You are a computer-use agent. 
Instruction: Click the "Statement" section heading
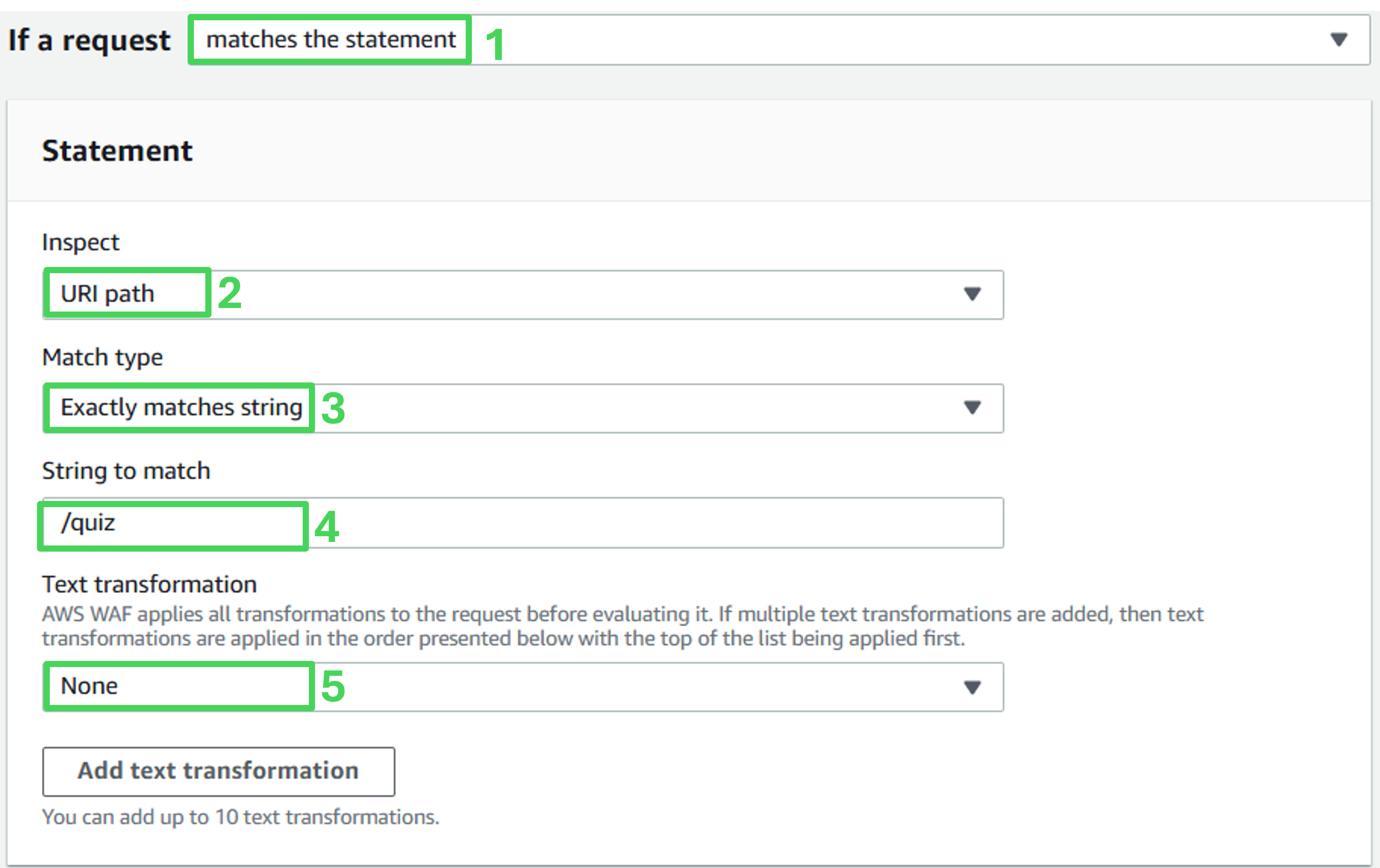click(117, 151)
